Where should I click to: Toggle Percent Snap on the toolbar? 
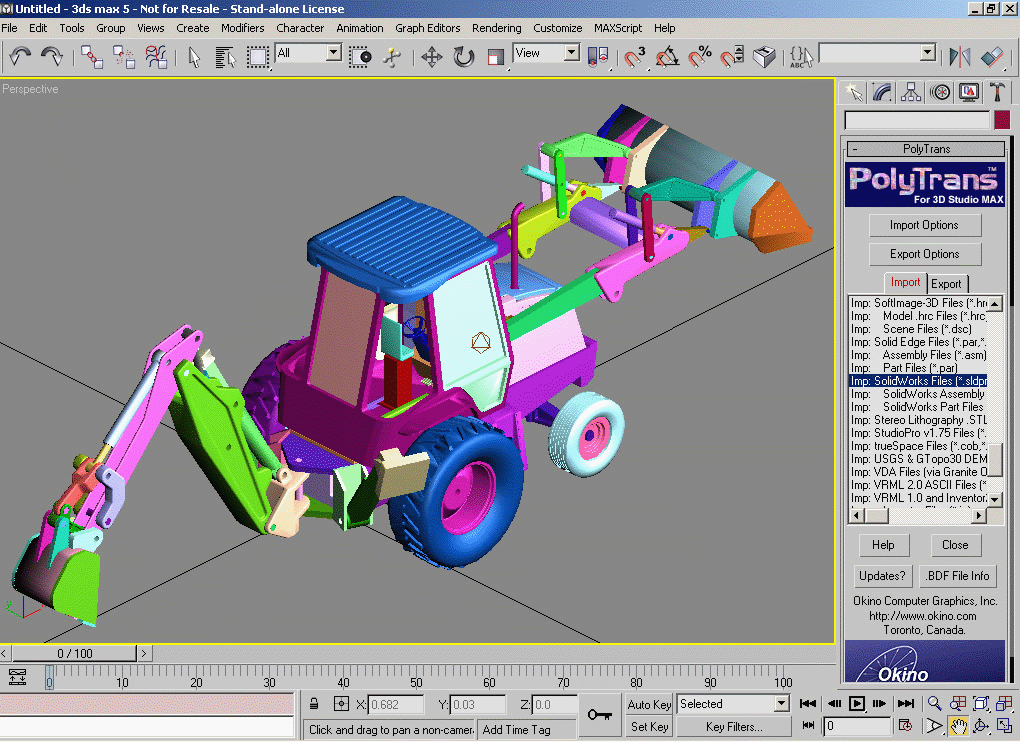pyautogui.click(x=699, y=57)
